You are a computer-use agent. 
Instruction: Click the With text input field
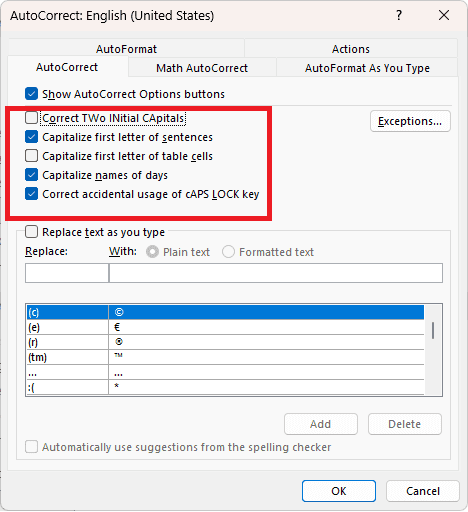click(x=276, y=273)
